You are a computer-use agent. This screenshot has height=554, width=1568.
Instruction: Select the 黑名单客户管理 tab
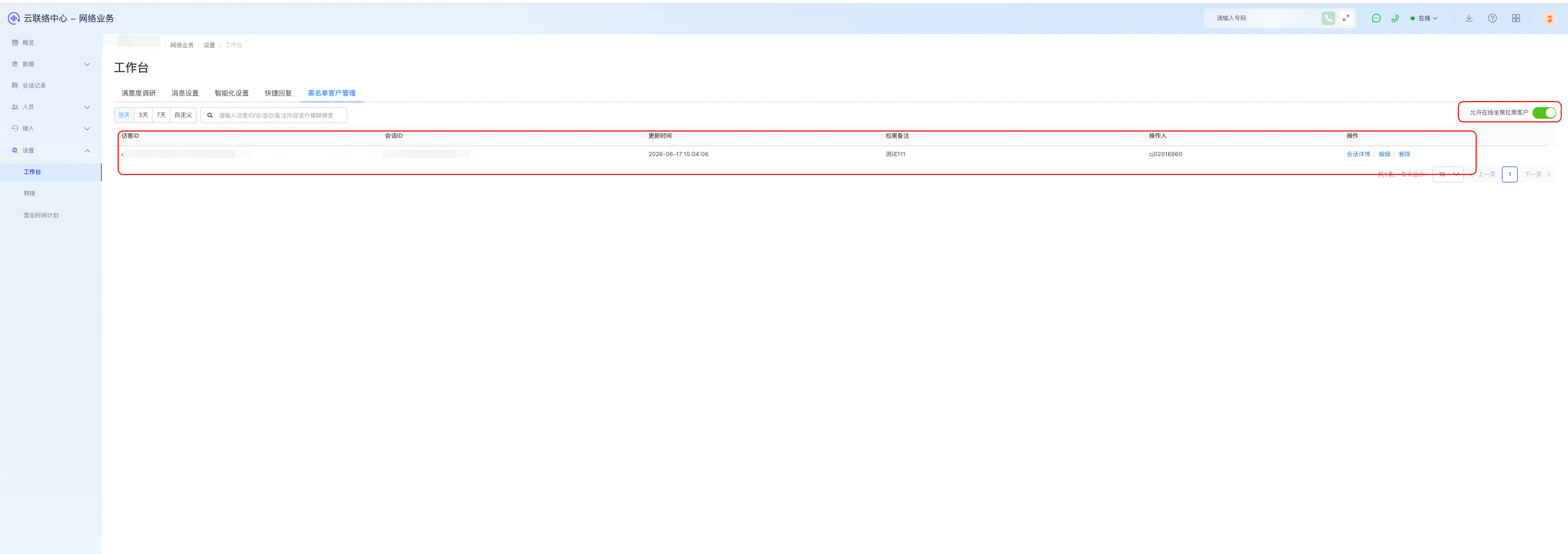(x=331, y=93)
